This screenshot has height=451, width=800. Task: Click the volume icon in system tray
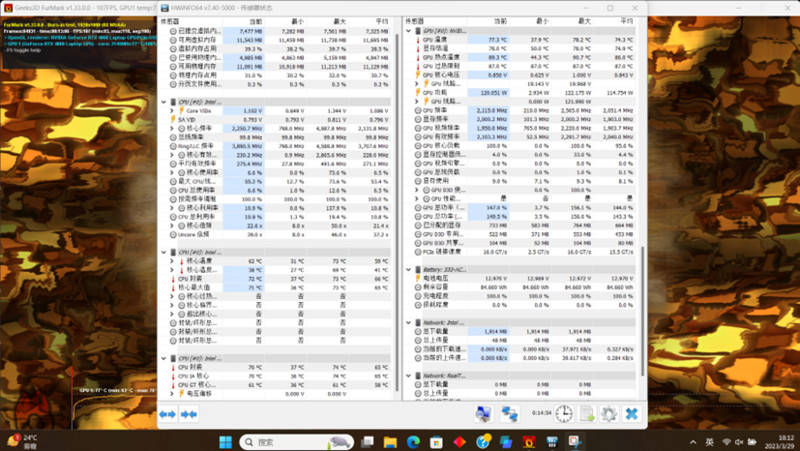click(x=739, y=442)
